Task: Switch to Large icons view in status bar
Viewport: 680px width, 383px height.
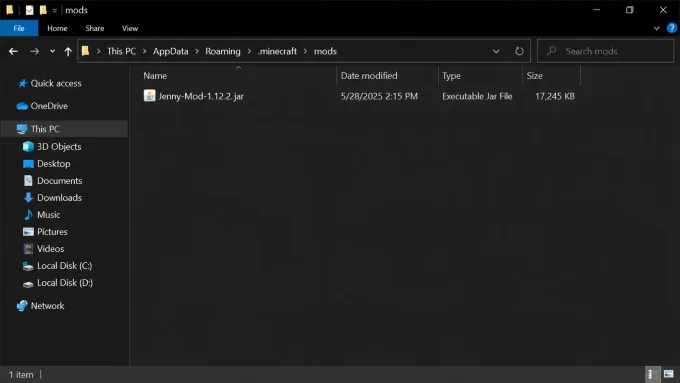Action: (669, 374)
